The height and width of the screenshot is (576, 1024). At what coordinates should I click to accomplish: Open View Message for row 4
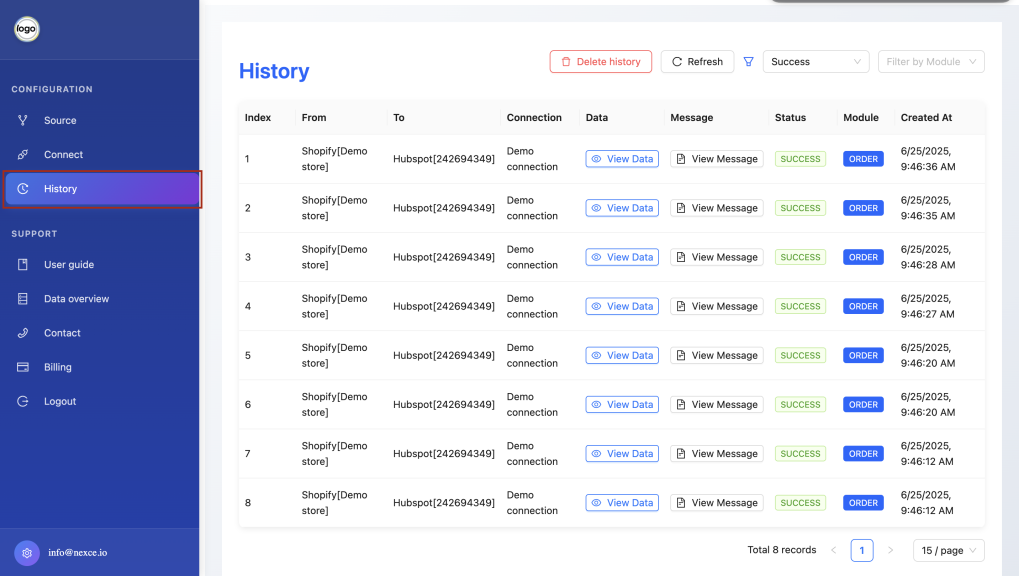point(716,306)
